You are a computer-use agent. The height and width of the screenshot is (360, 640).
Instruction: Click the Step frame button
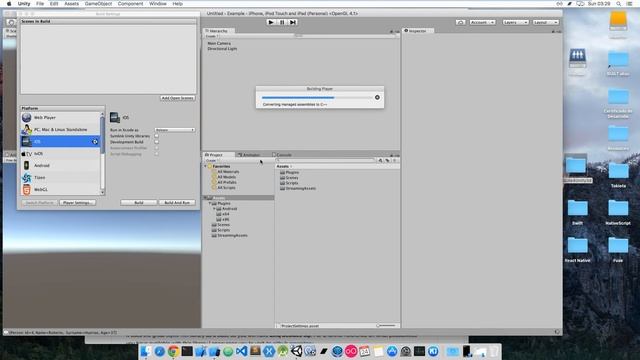click(x=293, y=22)
